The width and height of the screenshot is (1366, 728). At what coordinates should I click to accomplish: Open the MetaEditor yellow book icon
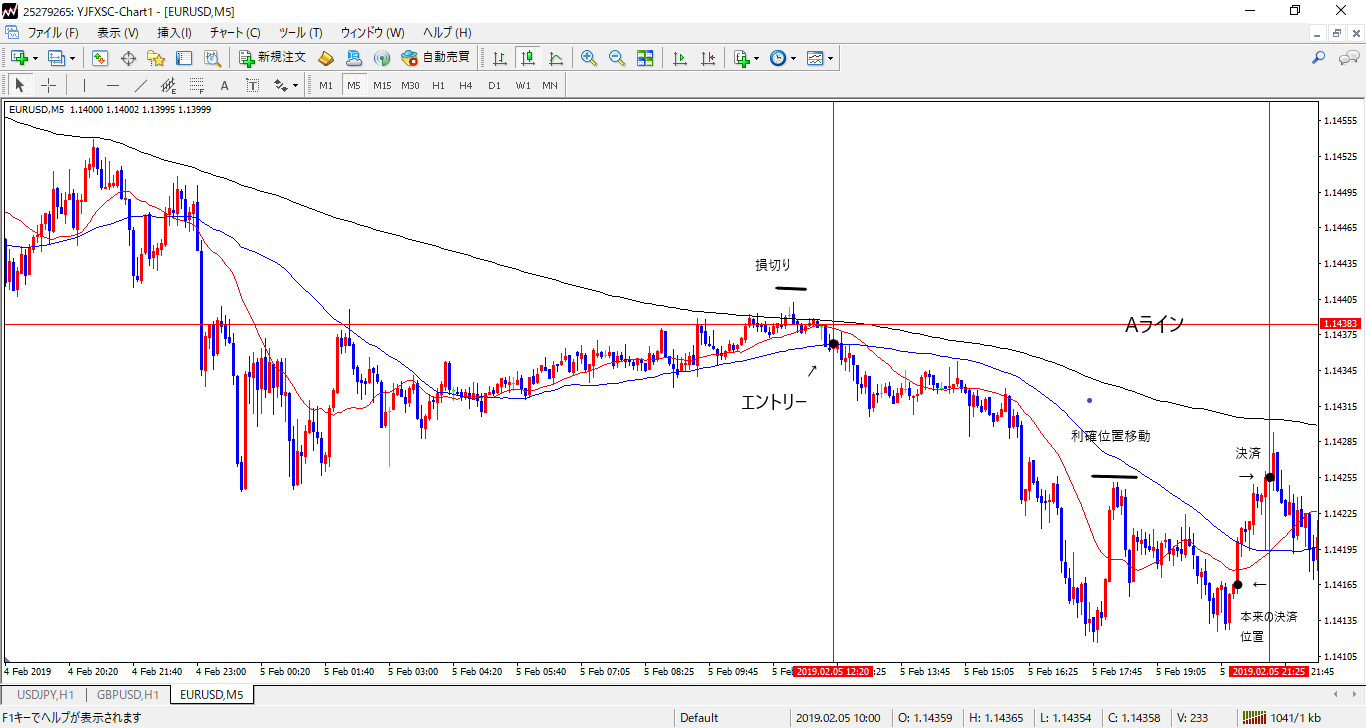tap(326, 58)
